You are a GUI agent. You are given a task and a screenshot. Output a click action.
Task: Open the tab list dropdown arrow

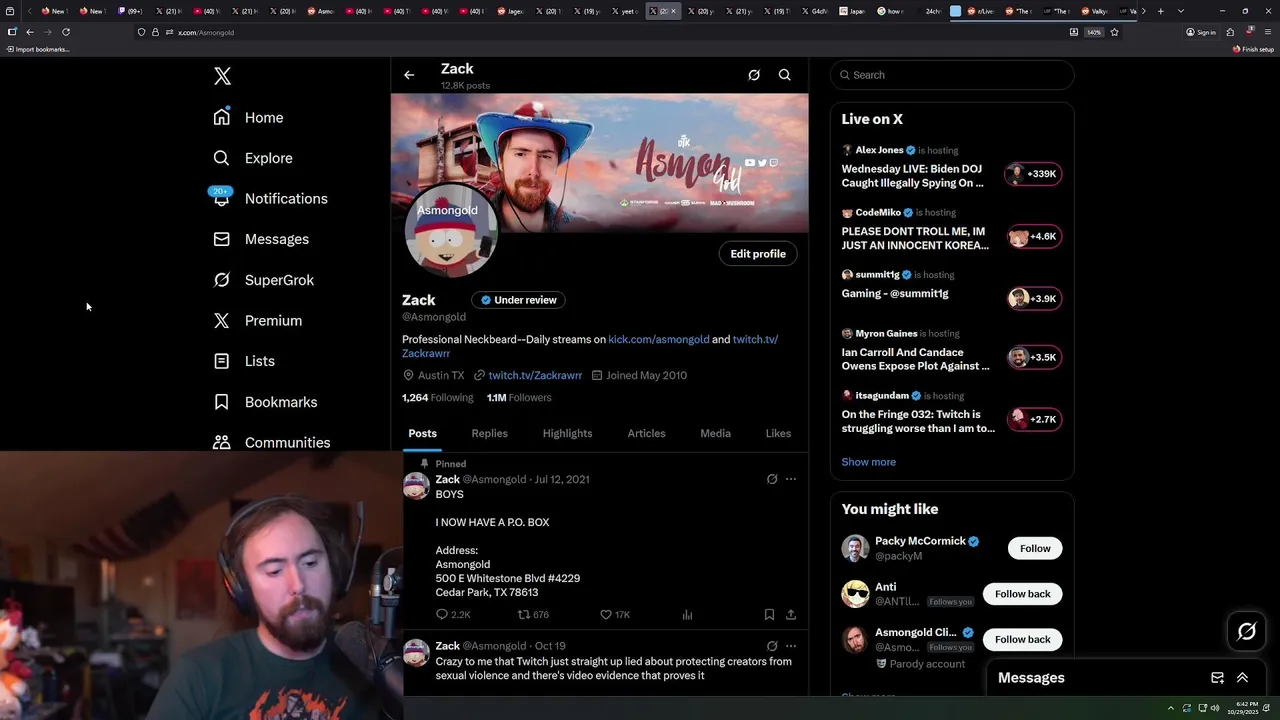1181,11
